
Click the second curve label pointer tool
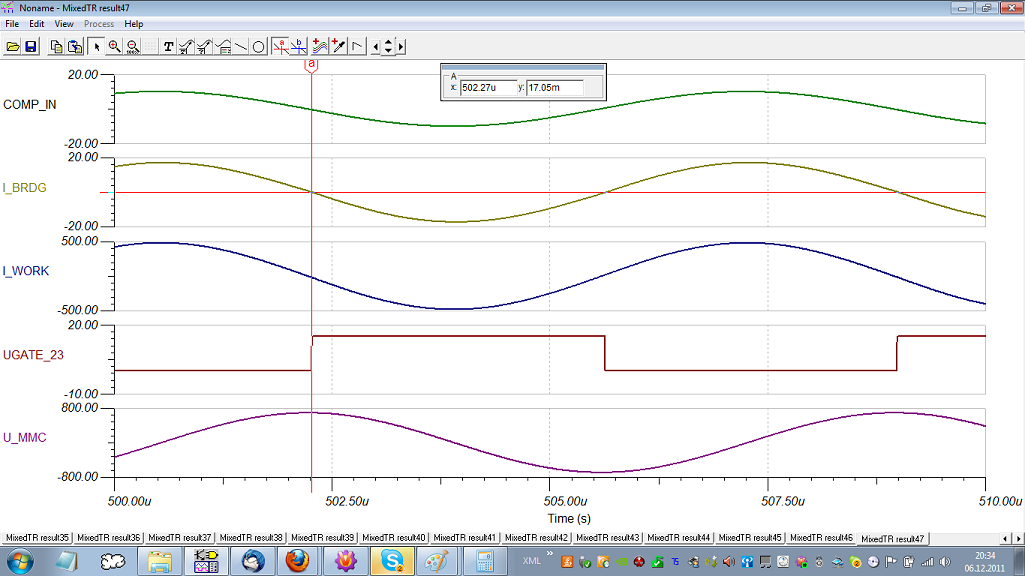205,46
